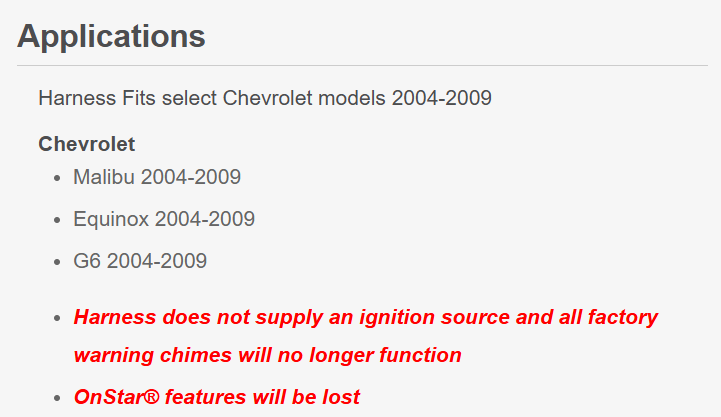Click the registered trademark symbol after OnStar

[151, 397]
